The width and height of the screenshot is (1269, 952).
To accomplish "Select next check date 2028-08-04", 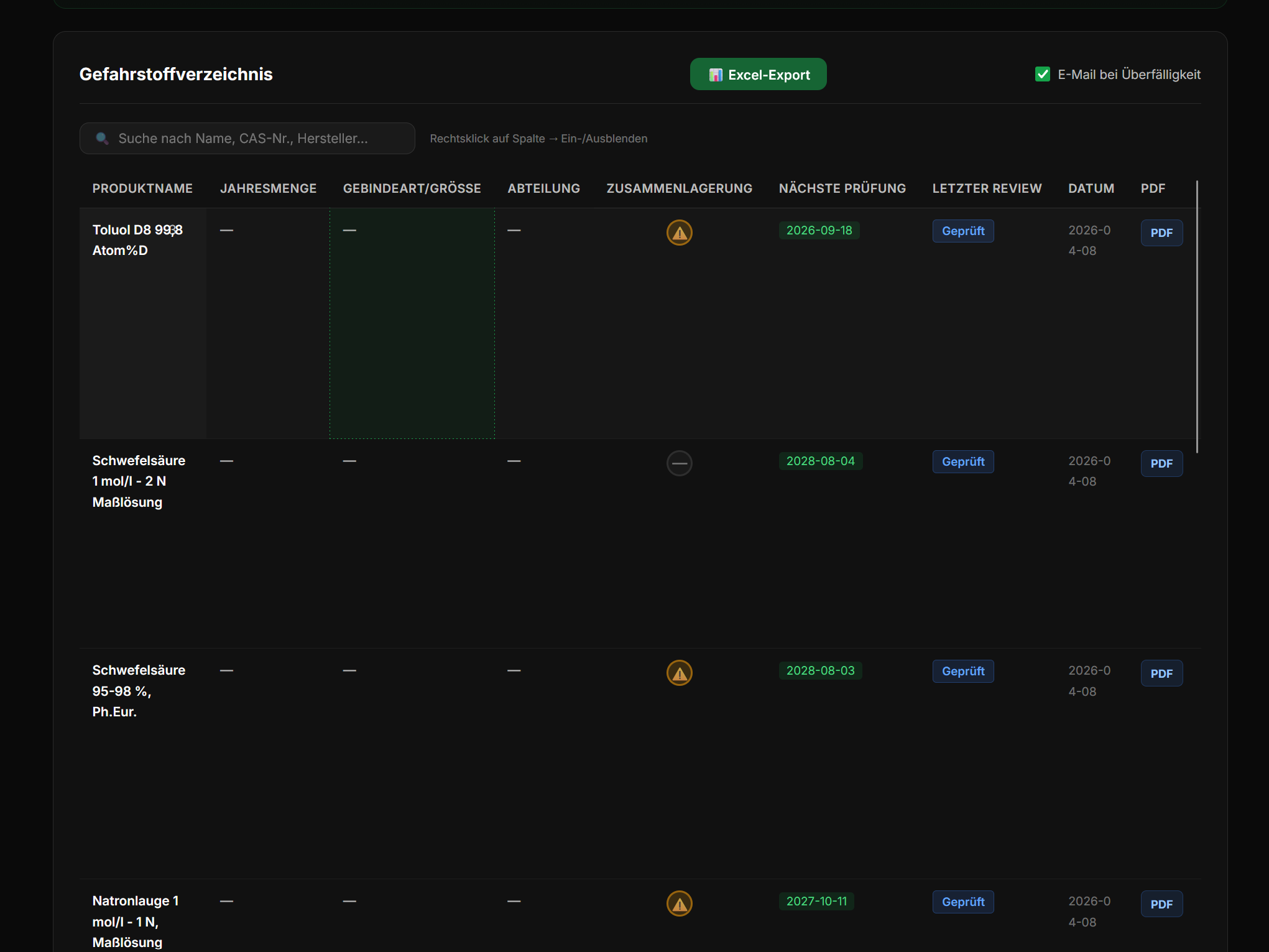I will click(820, 461).
